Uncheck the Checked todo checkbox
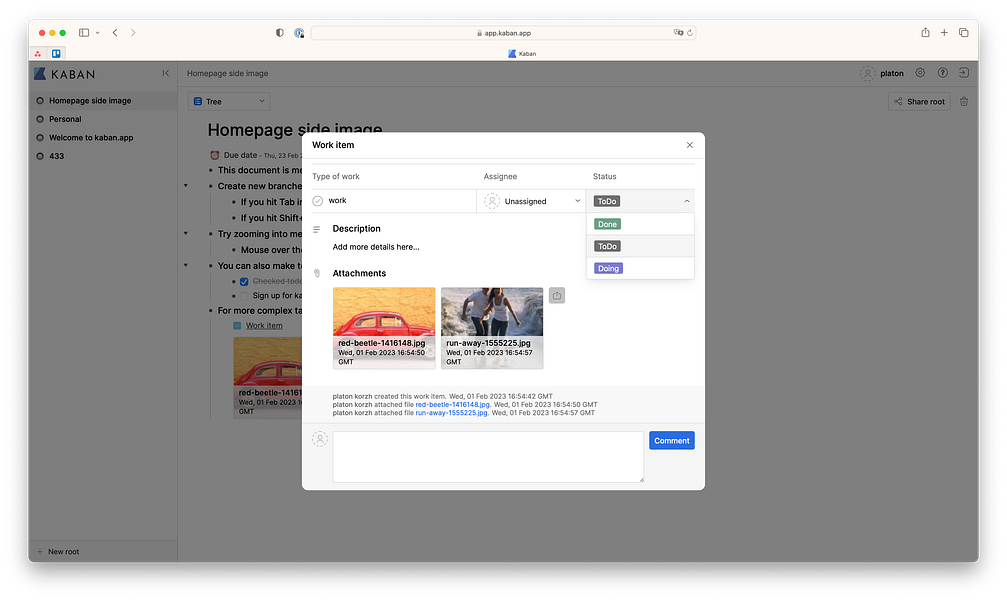This screenshot has height=600, width=1007. 244,281
